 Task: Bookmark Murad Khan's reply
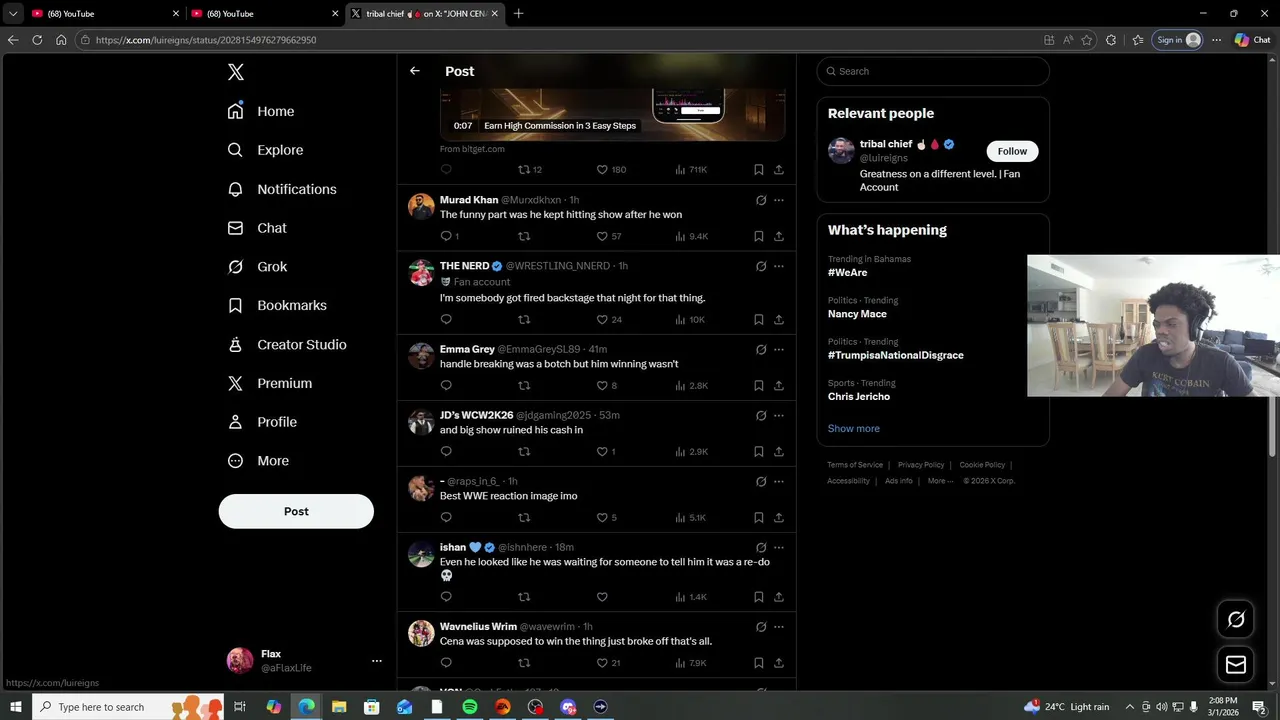tap(758, 236)
